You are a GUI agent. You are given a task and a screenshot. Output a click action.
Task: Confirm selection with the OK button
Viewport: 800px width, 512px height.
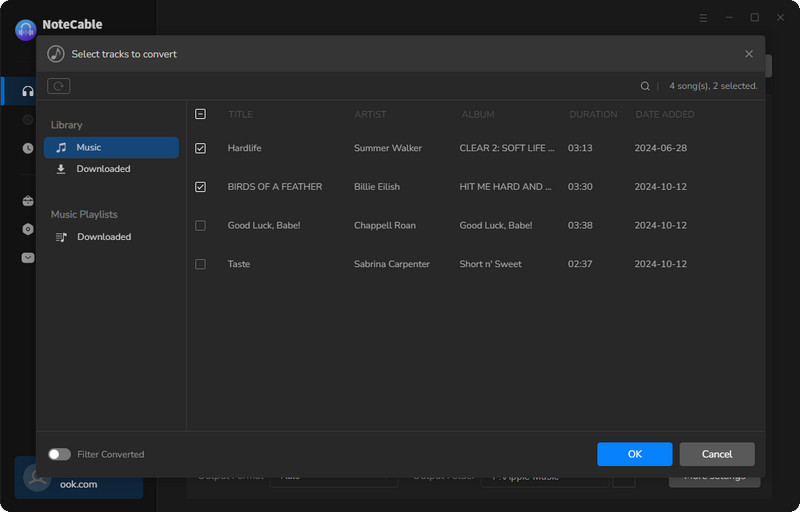(635, 454)
